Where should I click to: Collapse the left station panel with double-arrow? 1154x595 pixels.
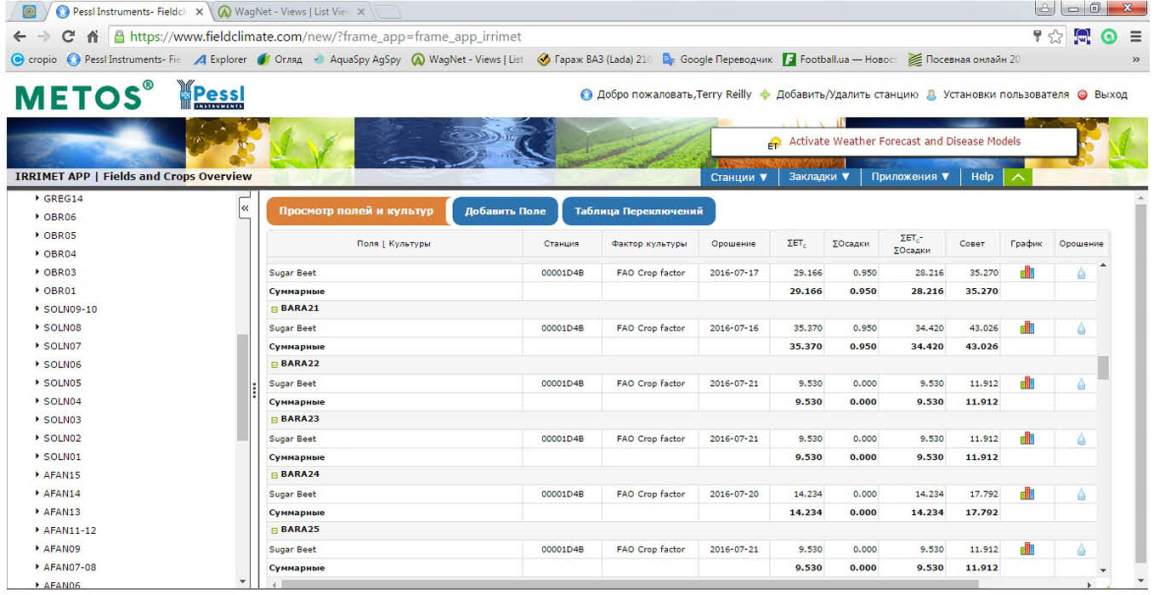245,207
